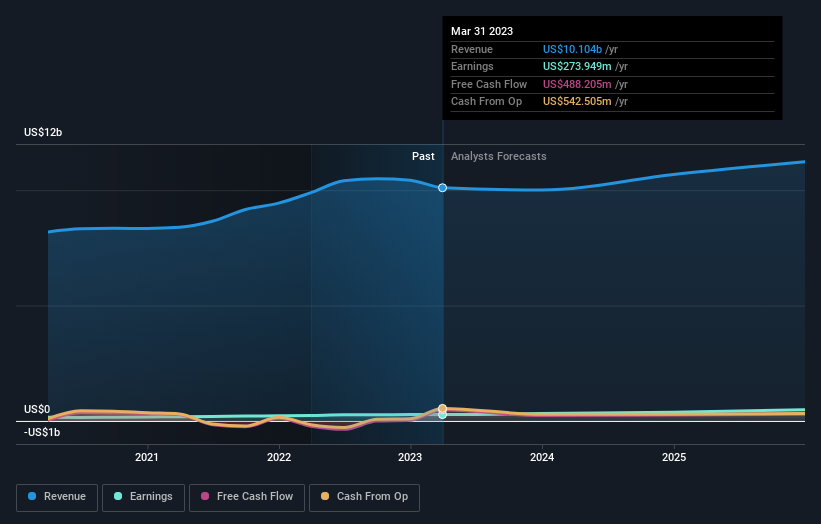
Task: Select the 2025 x-axis label
Action: pyautogui.click(x=674, y=457)
